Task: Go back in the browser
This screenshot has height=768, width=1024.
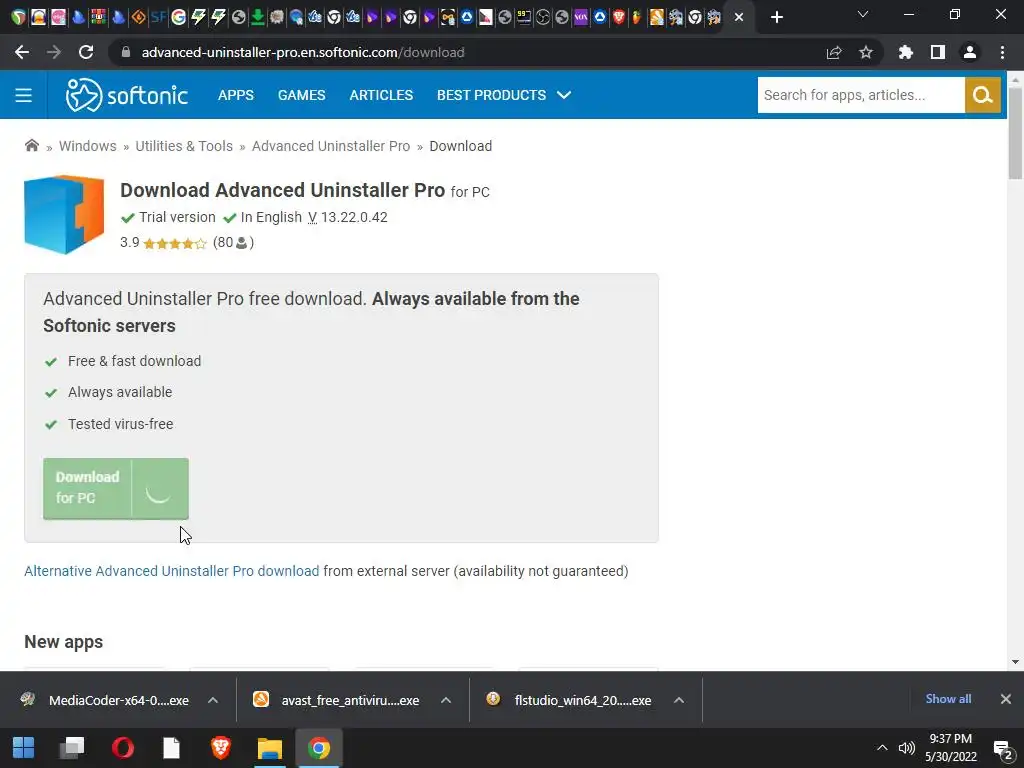Action: [22, 52]
